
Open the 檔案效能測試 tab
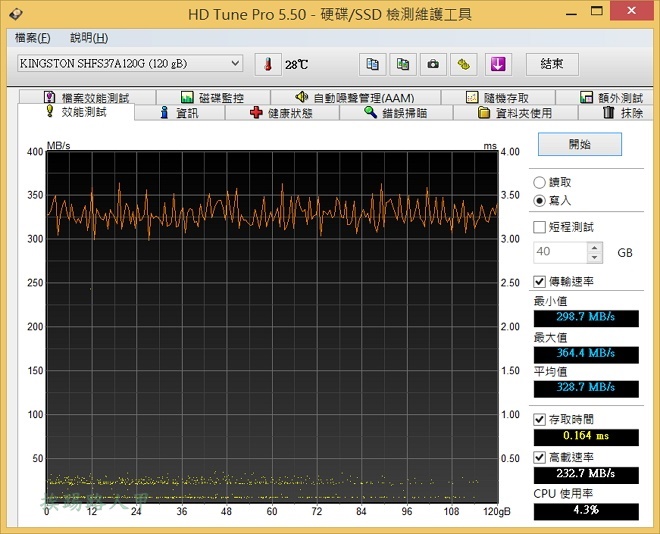pos(87,98)
